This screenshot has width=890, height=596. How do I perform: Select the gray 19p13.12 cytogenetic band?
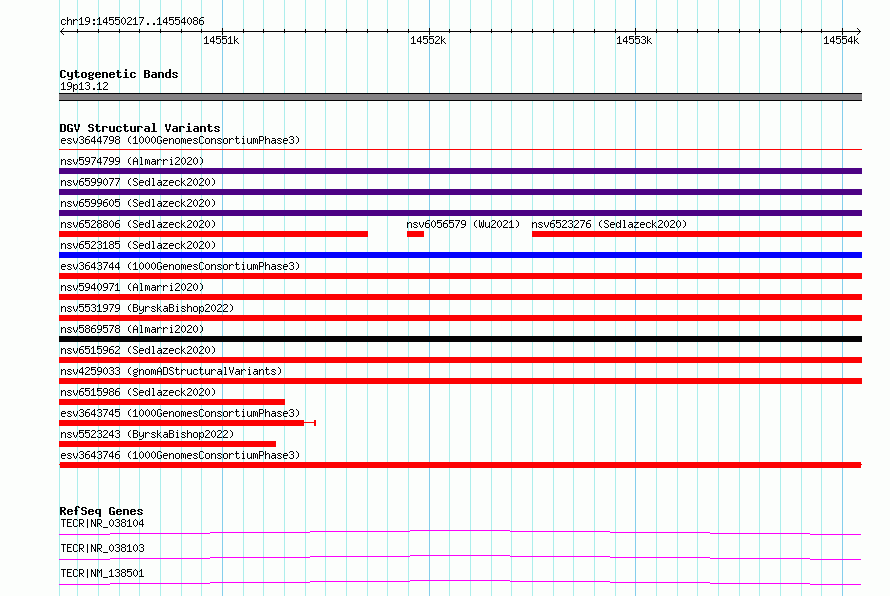coord(460,97)
